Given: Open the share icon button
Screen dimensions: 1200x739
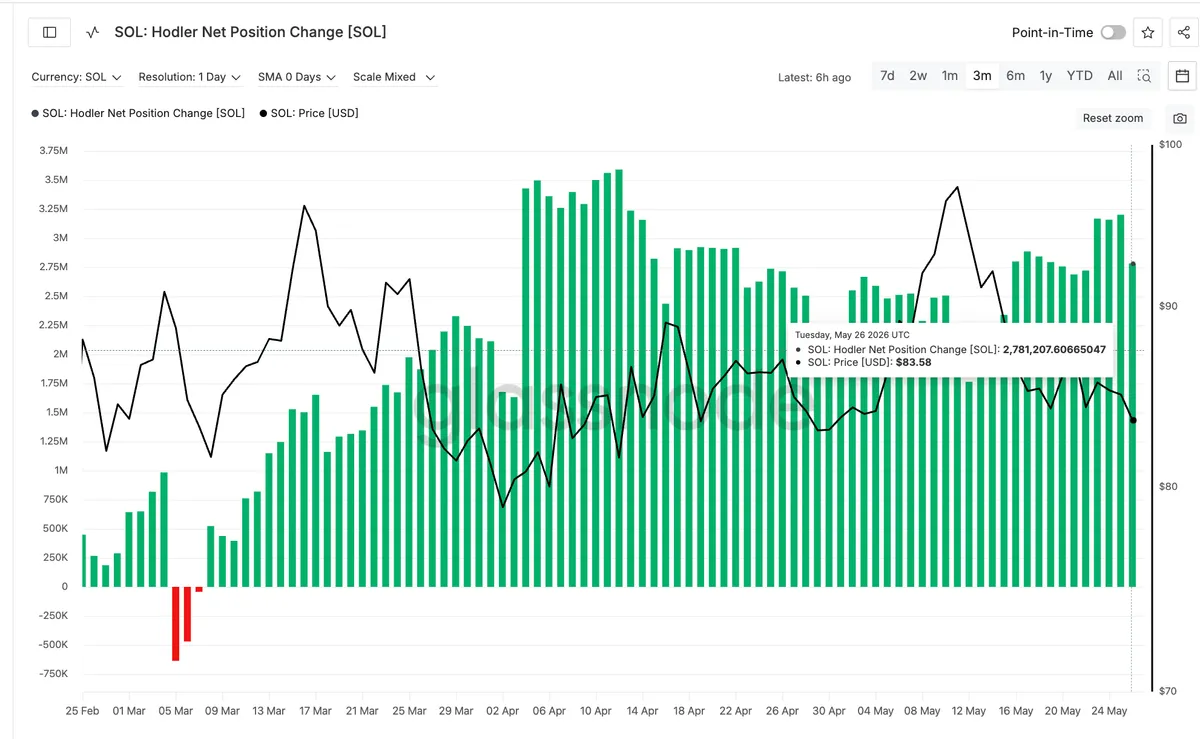Looking at the screenshot, I should (1184, 33).
